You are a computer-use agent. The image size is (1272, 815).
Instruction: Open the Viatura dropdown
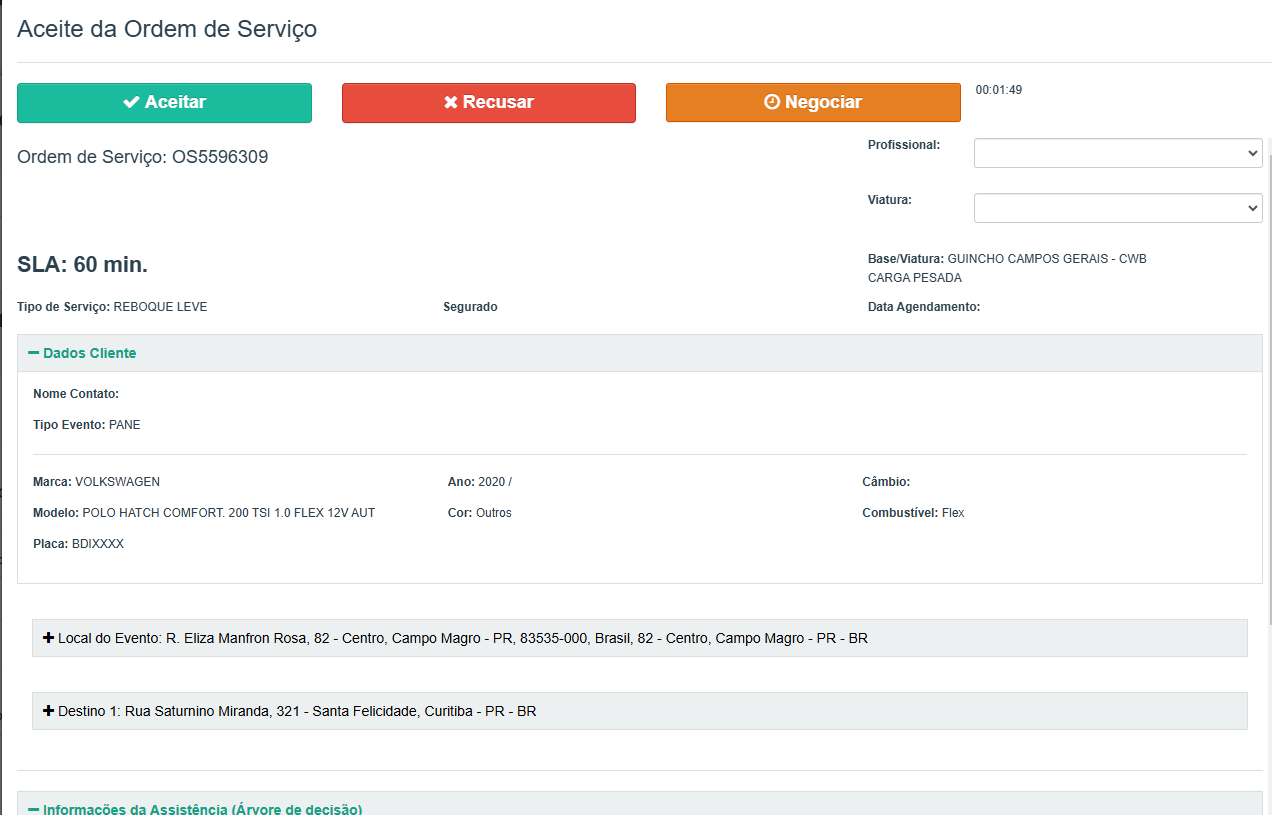(1117, 208)
